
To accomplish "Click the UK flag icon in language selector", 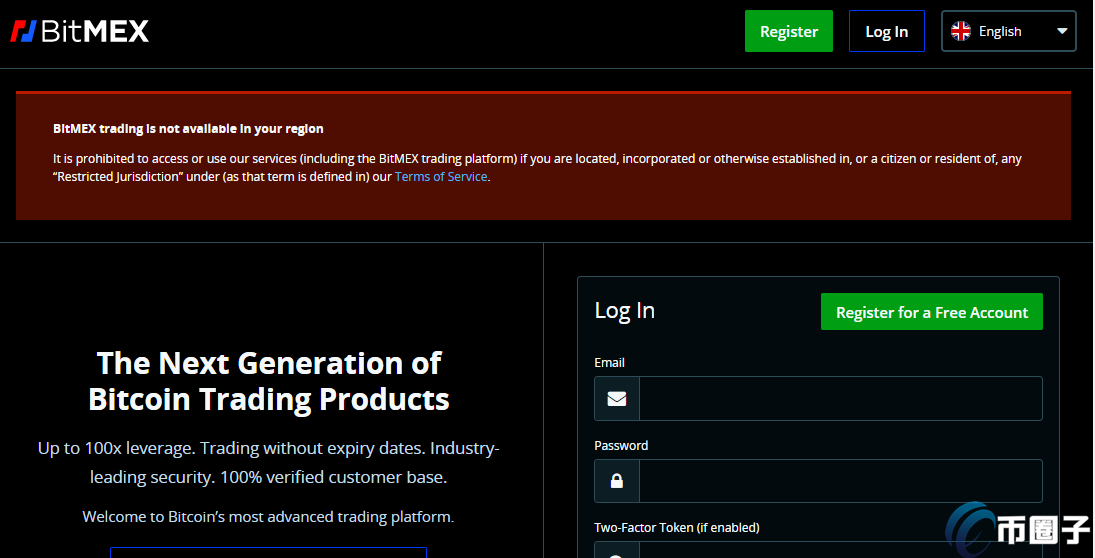I will (961, 31).
